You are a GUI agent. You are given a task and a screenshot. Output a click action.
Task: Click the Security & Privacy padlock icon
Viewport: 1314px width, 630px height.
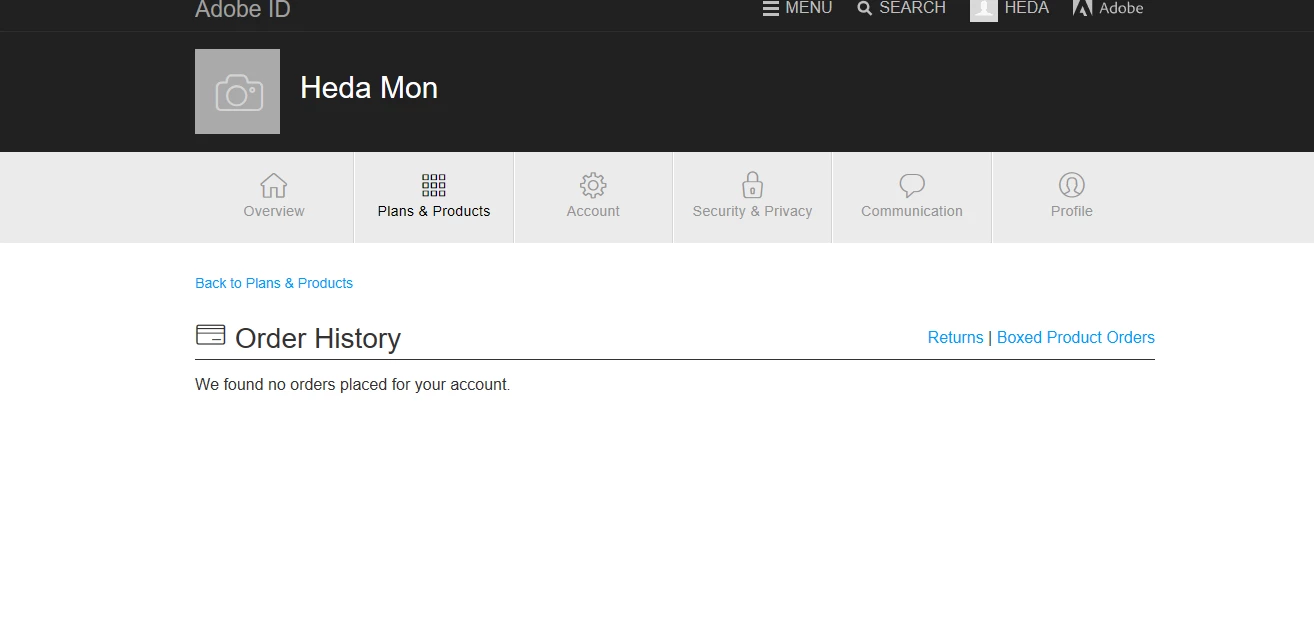click(752, 185)
